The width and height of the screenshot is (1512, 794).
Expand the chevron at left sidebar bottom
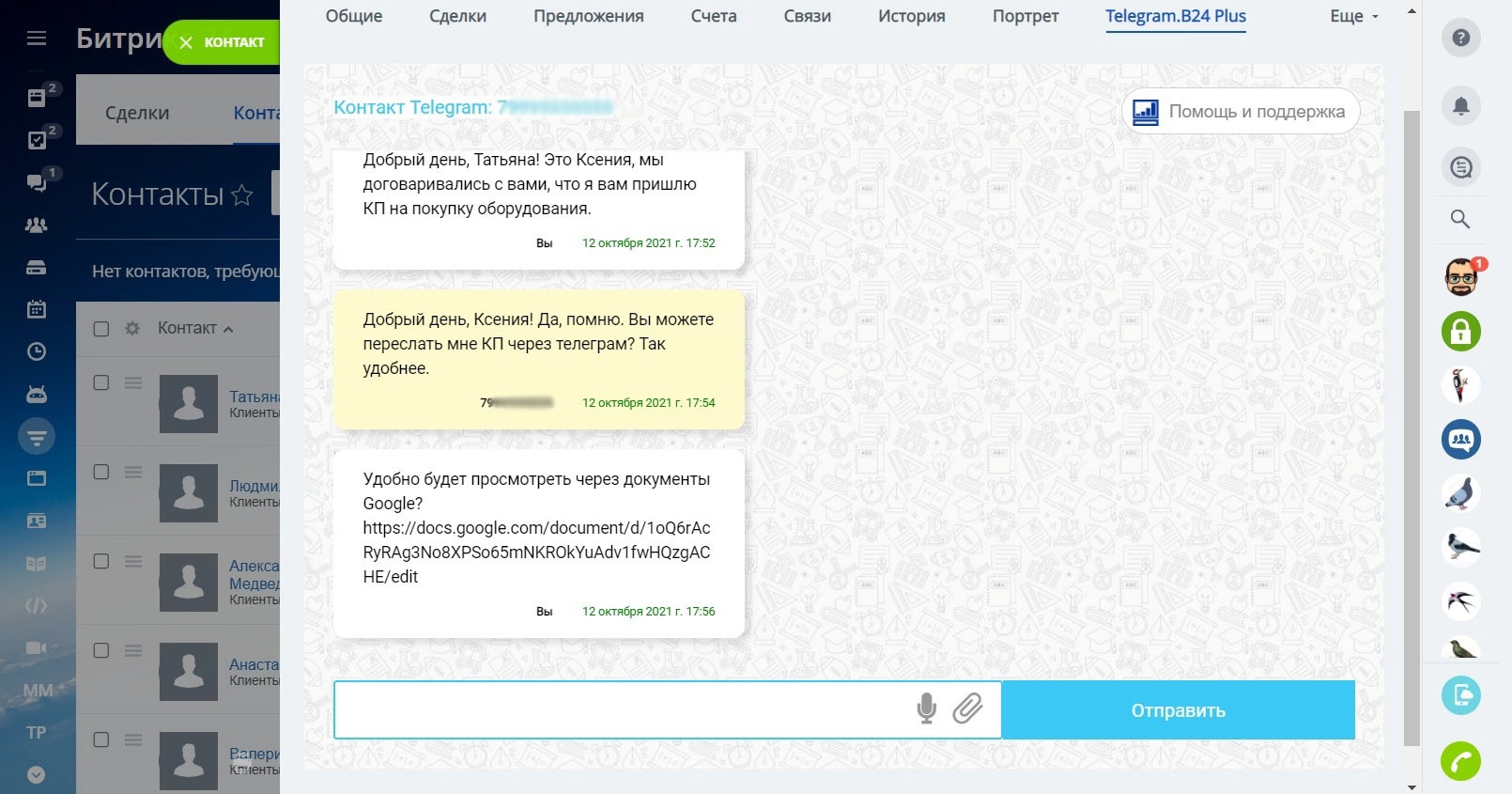[37, 775]
